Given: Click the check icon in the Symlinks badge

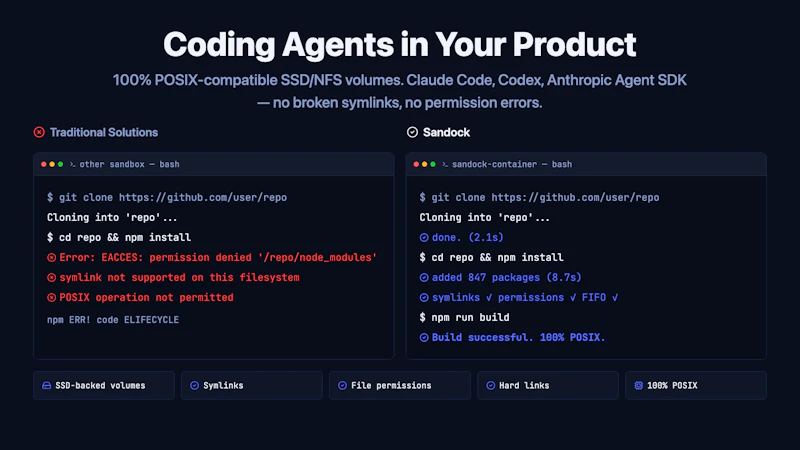Looking at the screenshot, I should tap(194, 386).
